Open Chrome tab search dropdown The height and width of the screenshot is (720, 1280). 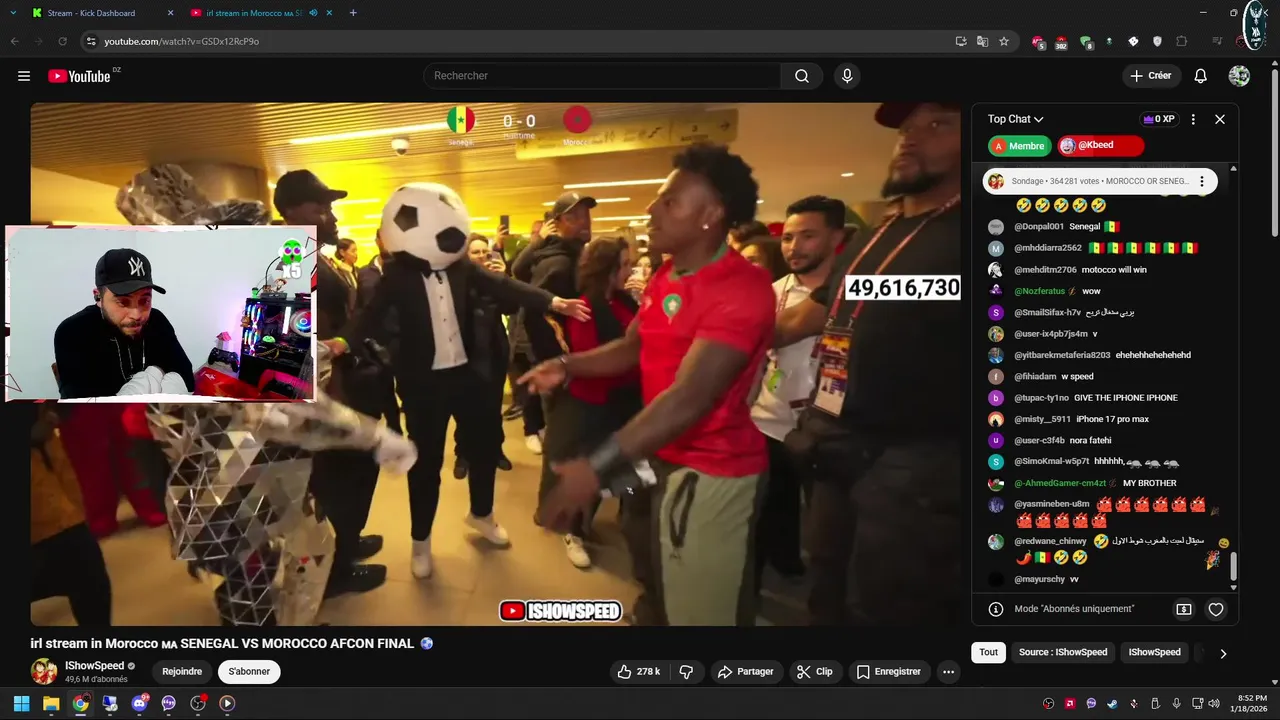13,13
